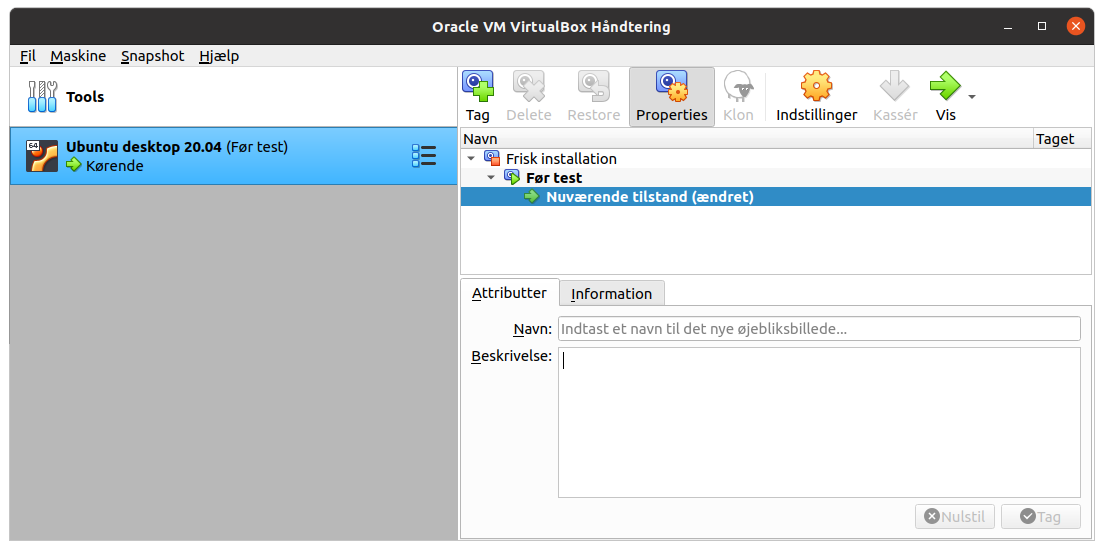Screen dimensions: 1104x550
Task: Click the Vis green arrow icon
Action: click(945, 86)
